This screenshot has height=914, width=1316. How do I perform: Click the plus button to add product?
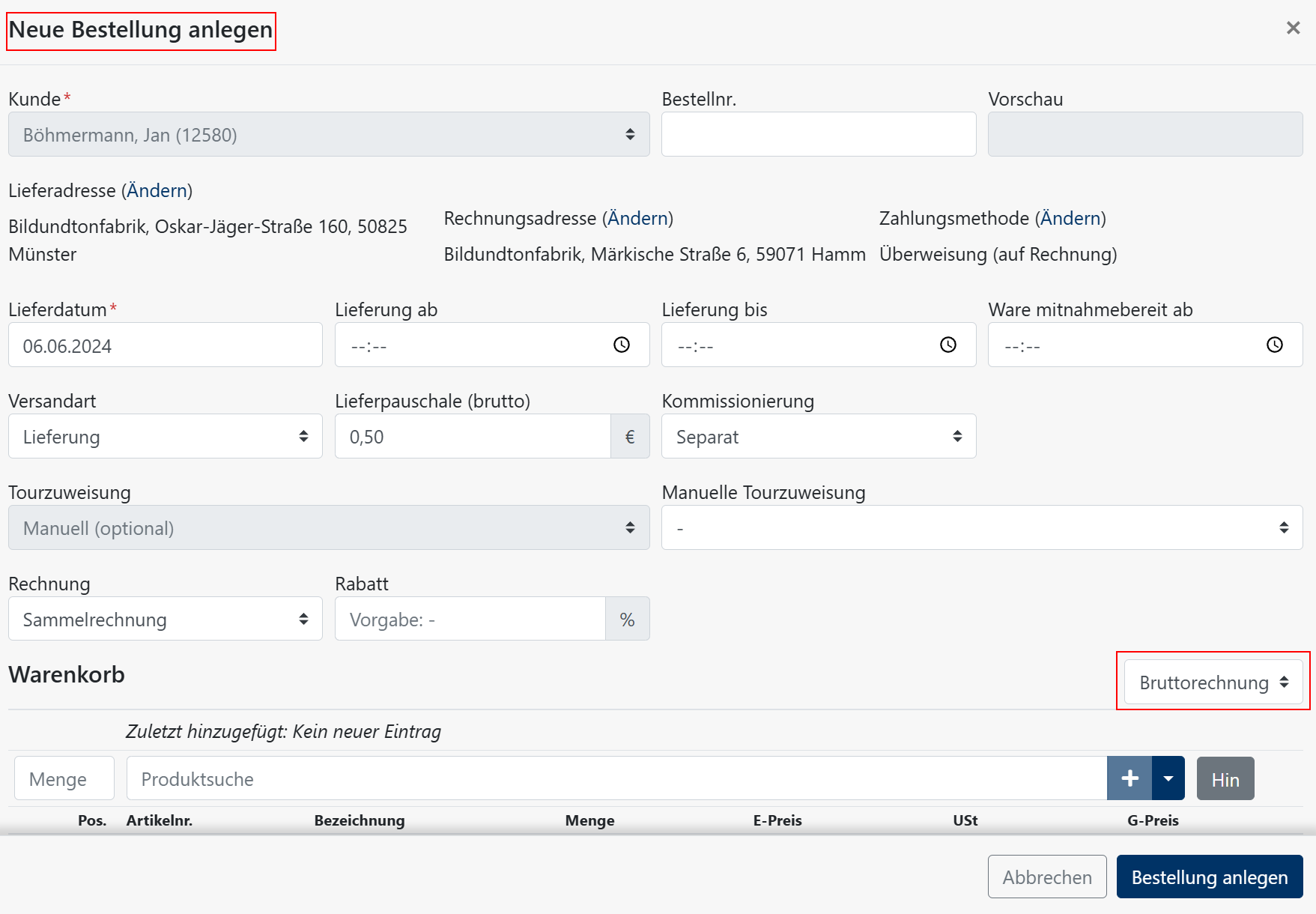point(1129,778)
